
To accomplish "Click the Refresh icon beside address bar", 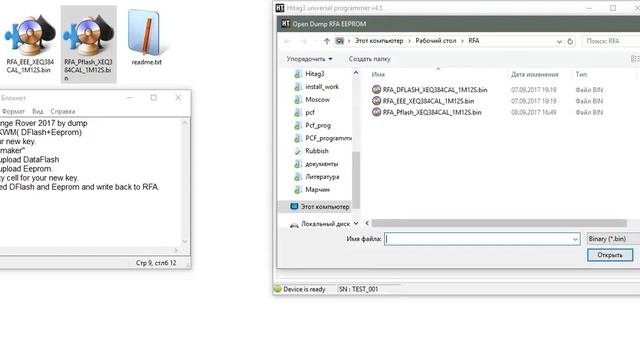I will [x=570, y=41].
